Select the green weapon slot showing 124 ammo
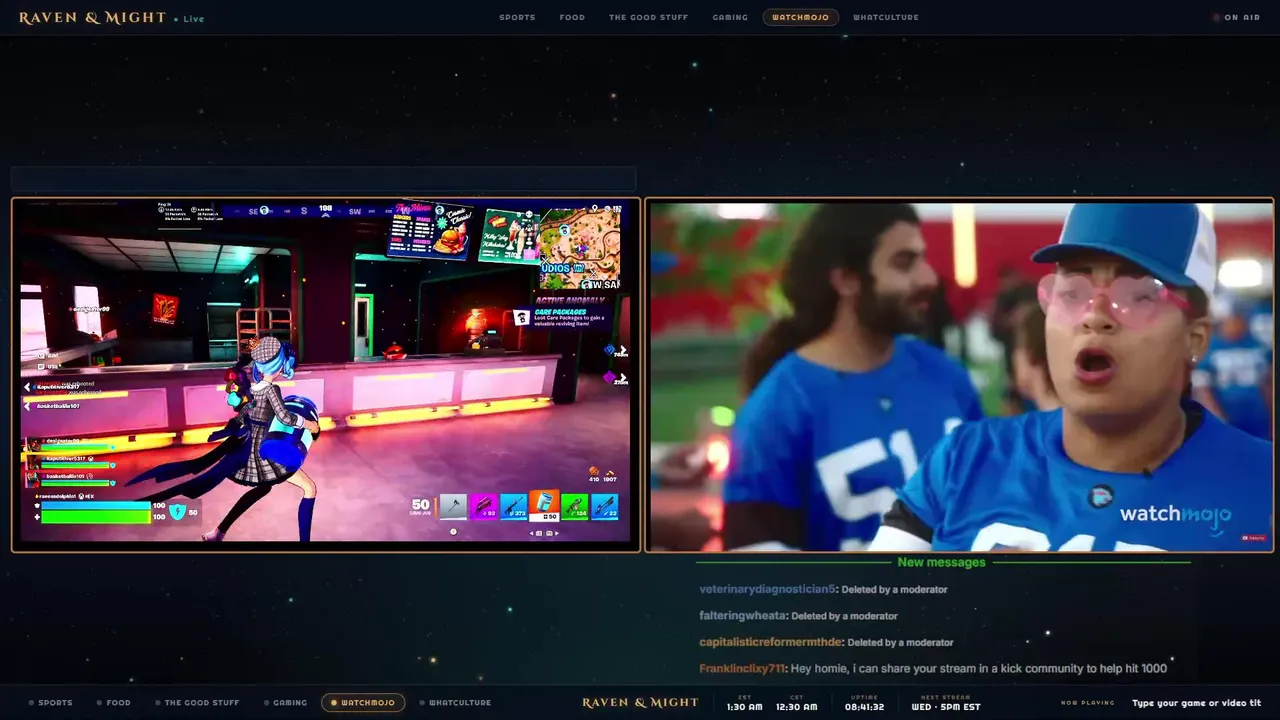Screen dimensions: 1280x720 (574, 506)
